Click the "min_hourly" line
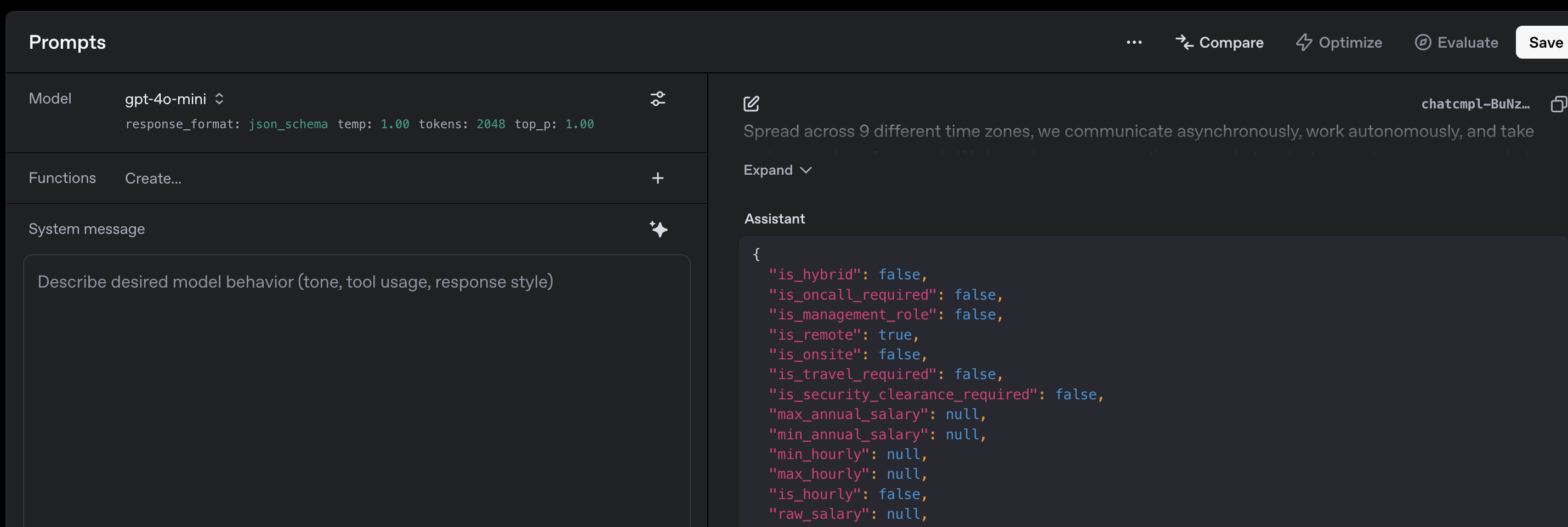 (848, 455)
